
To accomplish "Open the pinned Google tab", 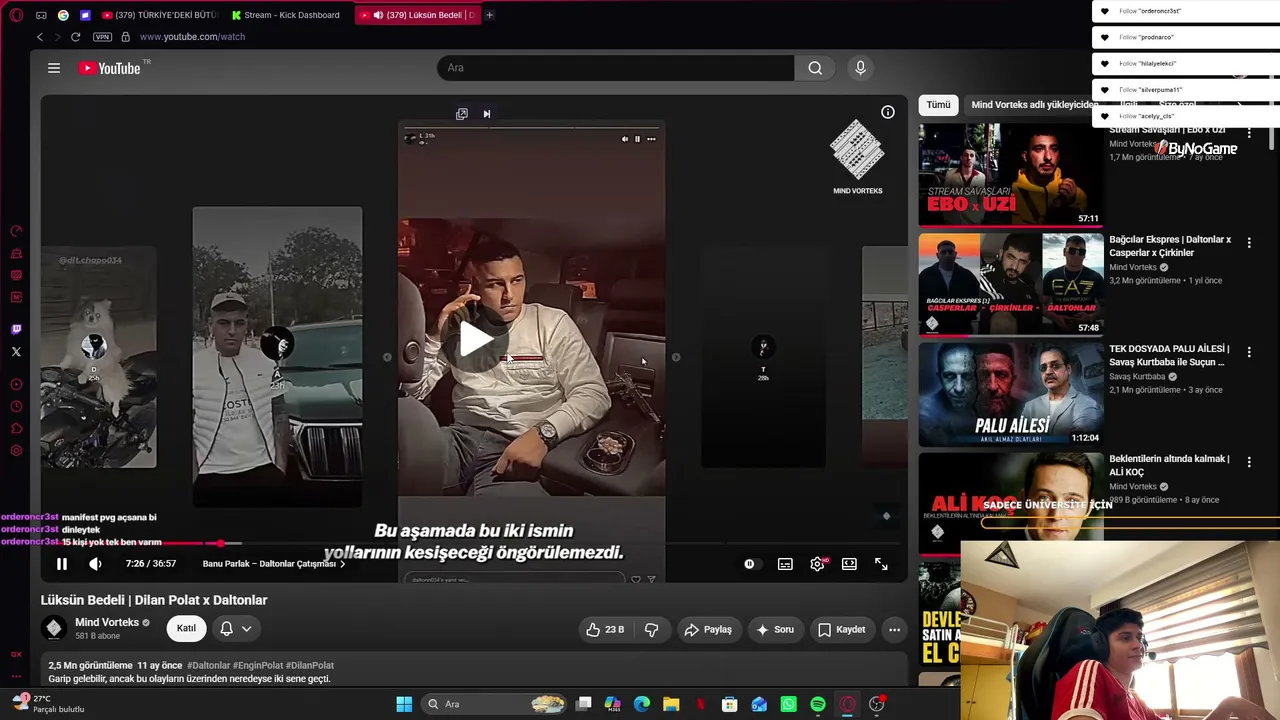I will pos(63,15).
